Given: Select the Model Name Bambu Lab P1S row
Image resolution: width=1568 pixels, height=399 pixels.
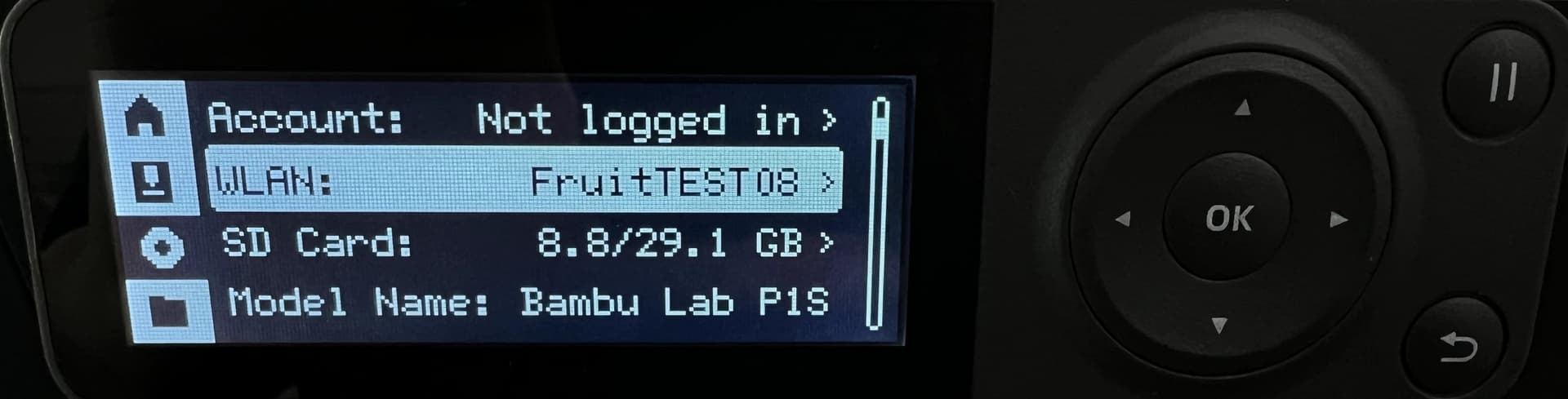Looking at the screenshot, I should pos(528,302).
